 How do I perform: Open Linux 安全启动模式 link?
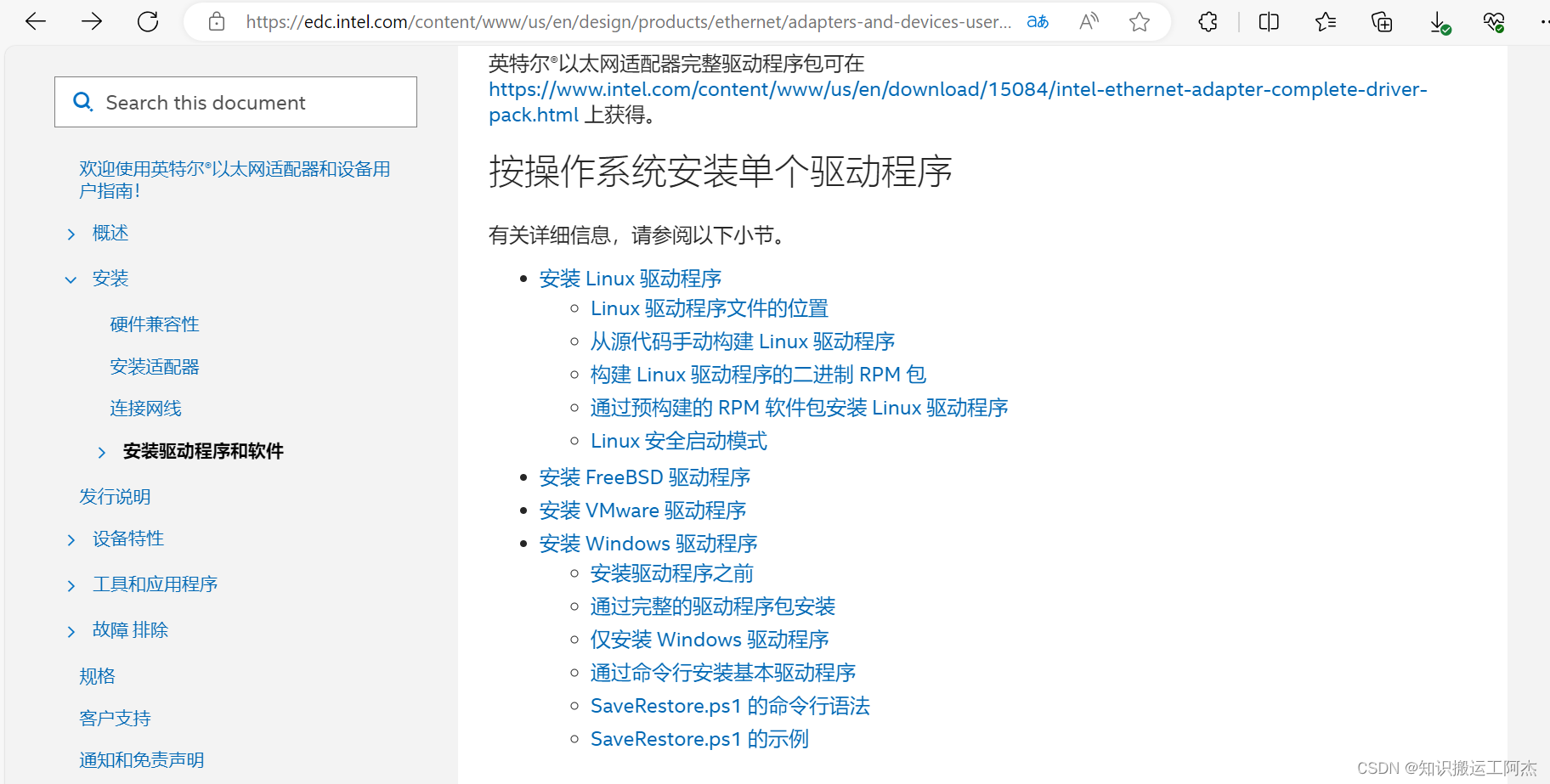click(679, 441)
